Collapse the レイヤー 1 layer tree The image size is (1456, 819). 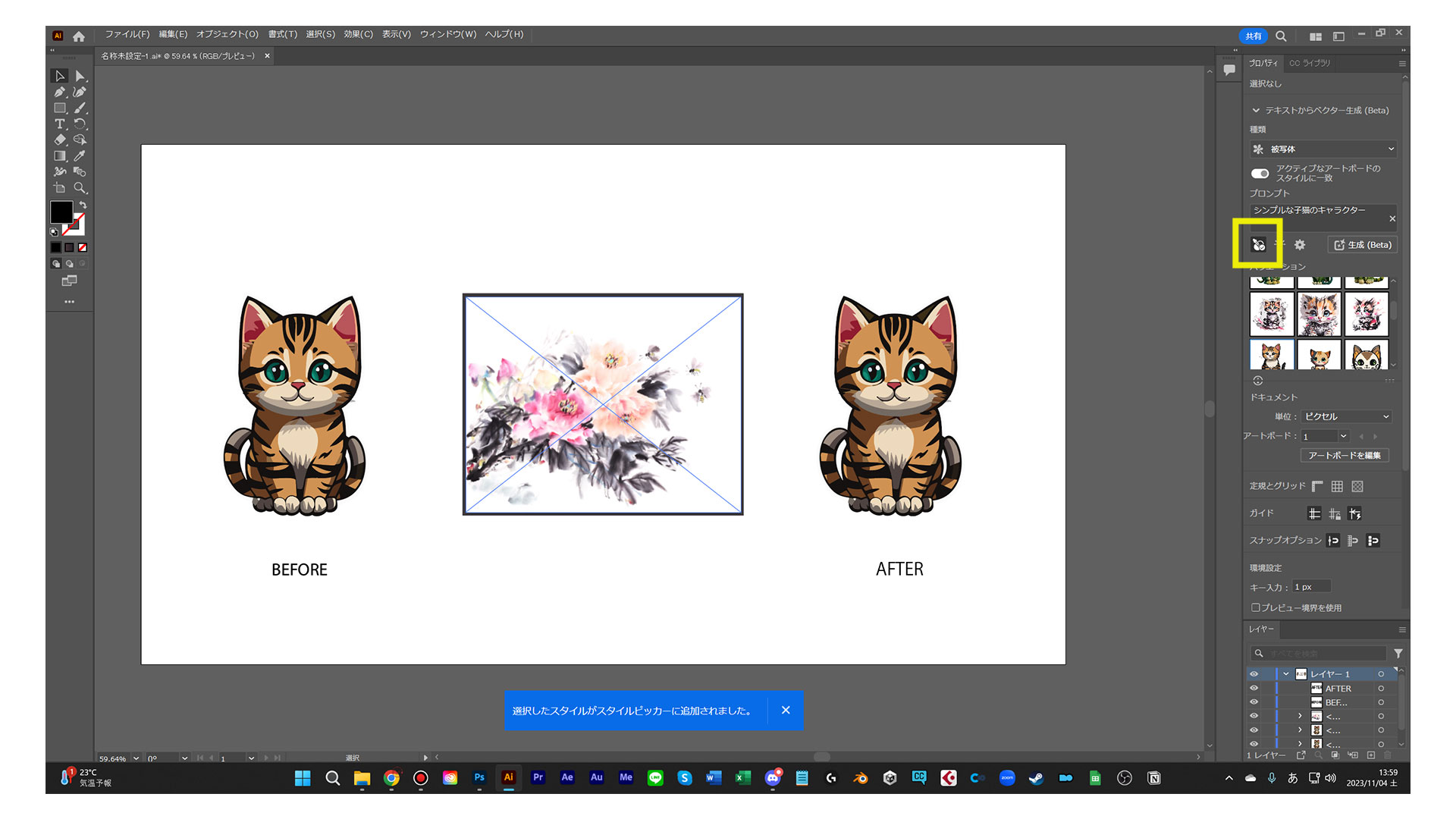point(1286,674)
